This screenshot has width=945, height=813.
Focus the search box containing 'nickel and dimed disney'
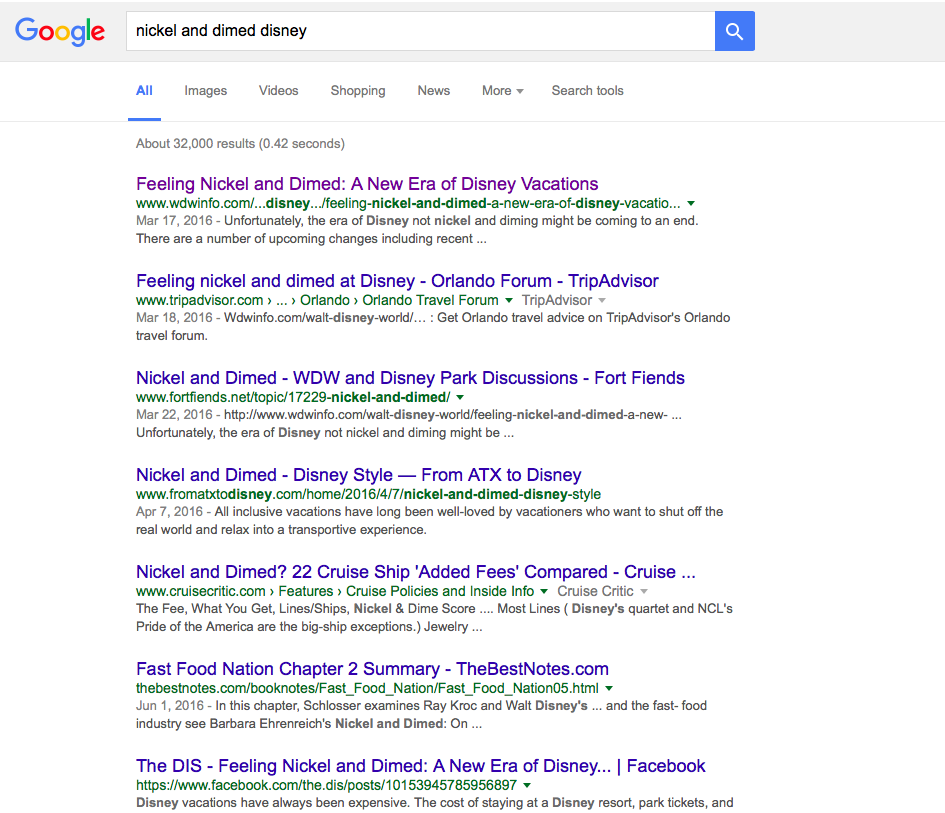click(x=420, y=31)
